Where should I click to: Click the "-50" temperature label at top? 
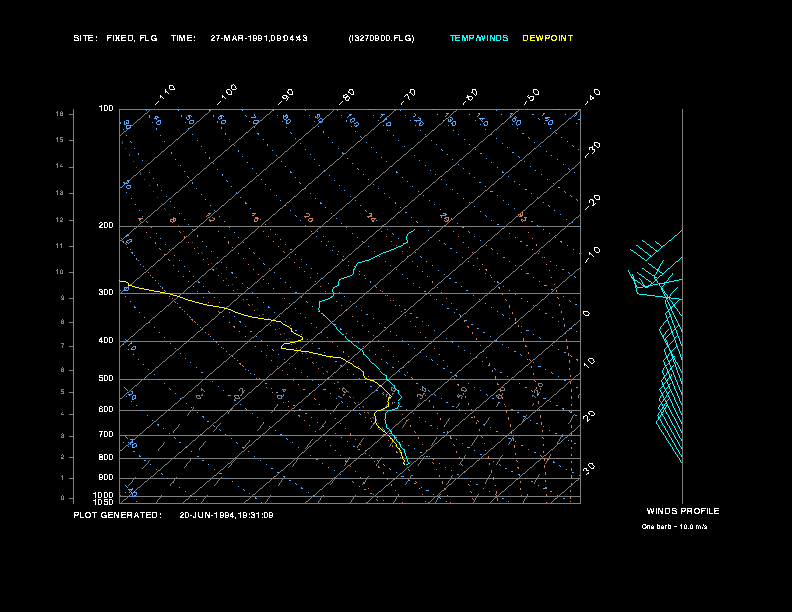532,97
